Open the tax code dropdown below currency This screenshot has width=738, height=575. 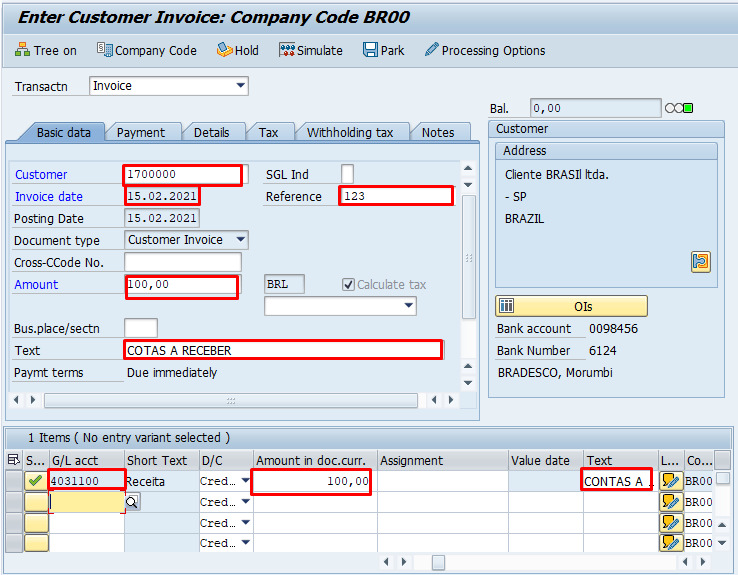[407, 306]
